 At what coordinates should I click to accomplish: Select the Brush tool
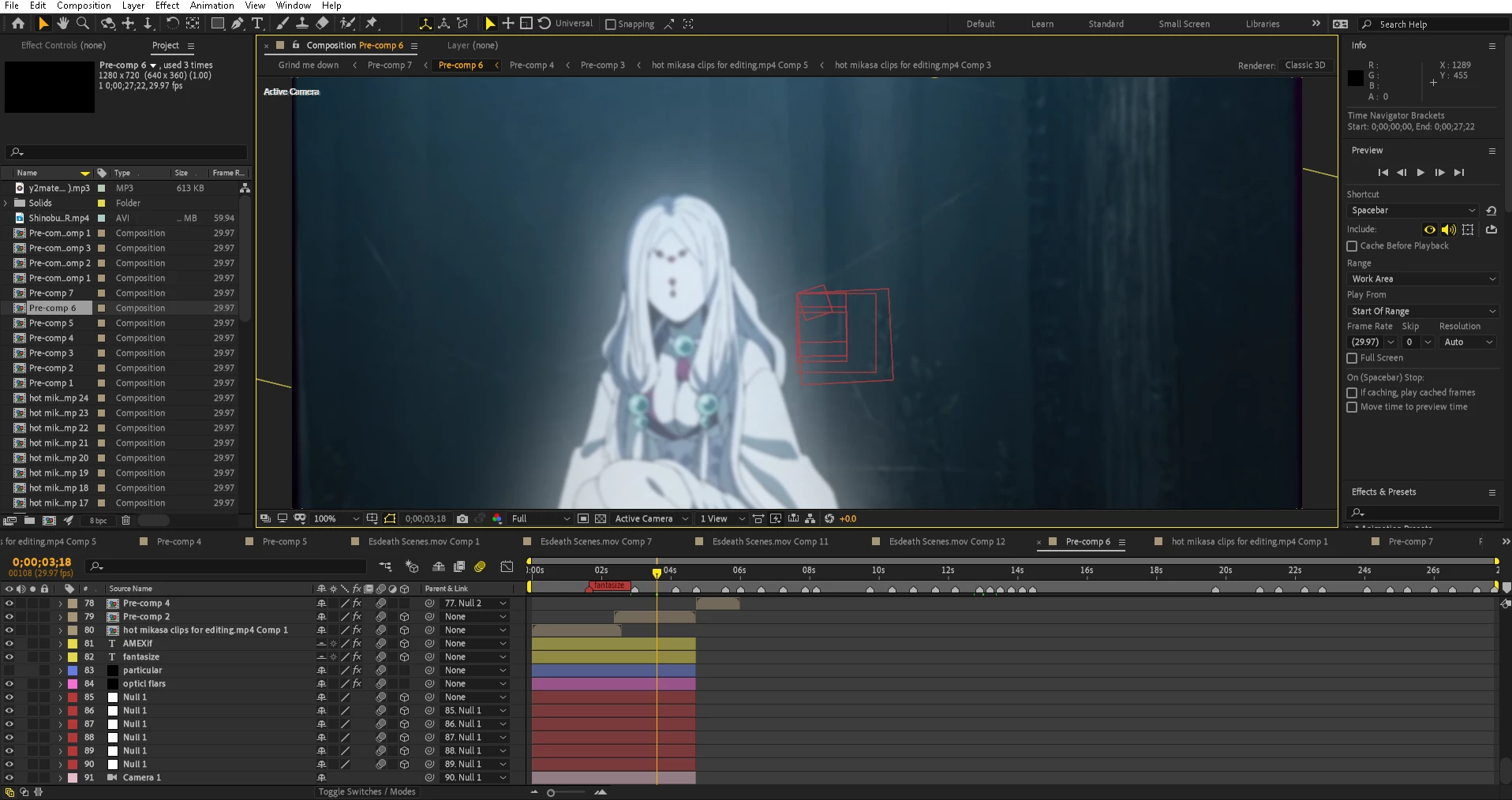tap(282, 24)
